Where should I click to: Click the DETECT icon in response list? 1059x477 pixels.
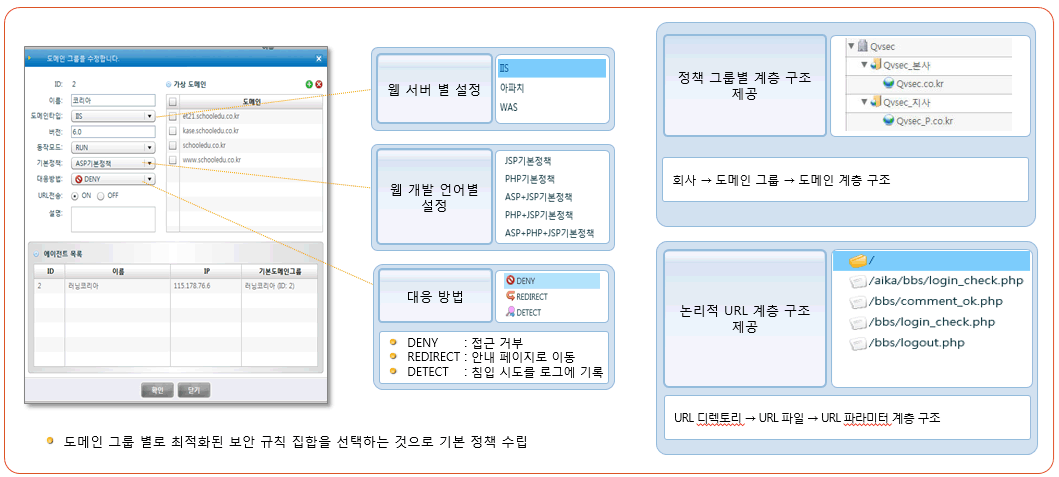(511, 312)
